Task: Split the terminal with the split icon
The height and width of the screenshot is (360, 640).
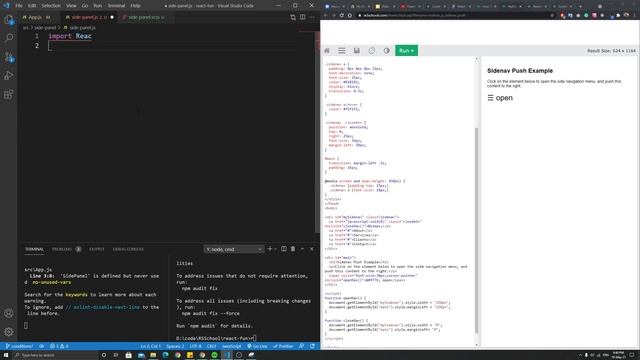Action: (284, 249)
